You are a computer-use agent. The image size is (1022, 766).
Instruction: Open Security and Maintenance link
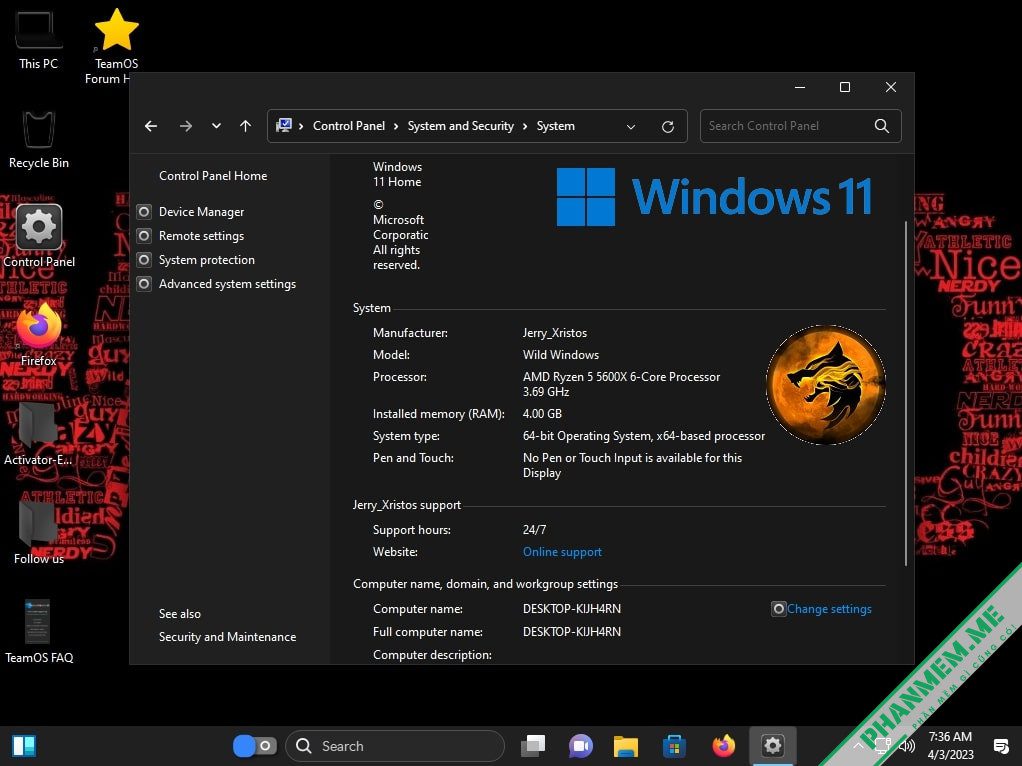coord(227,637)
